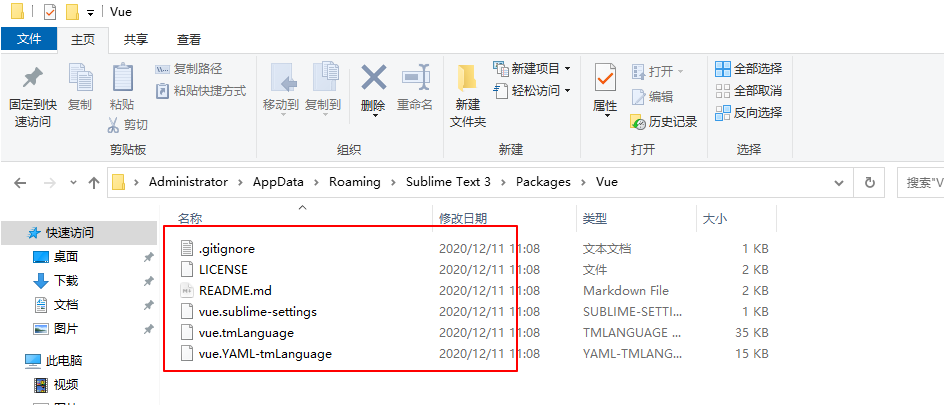Click the red X Delete icon

point(373,77)
